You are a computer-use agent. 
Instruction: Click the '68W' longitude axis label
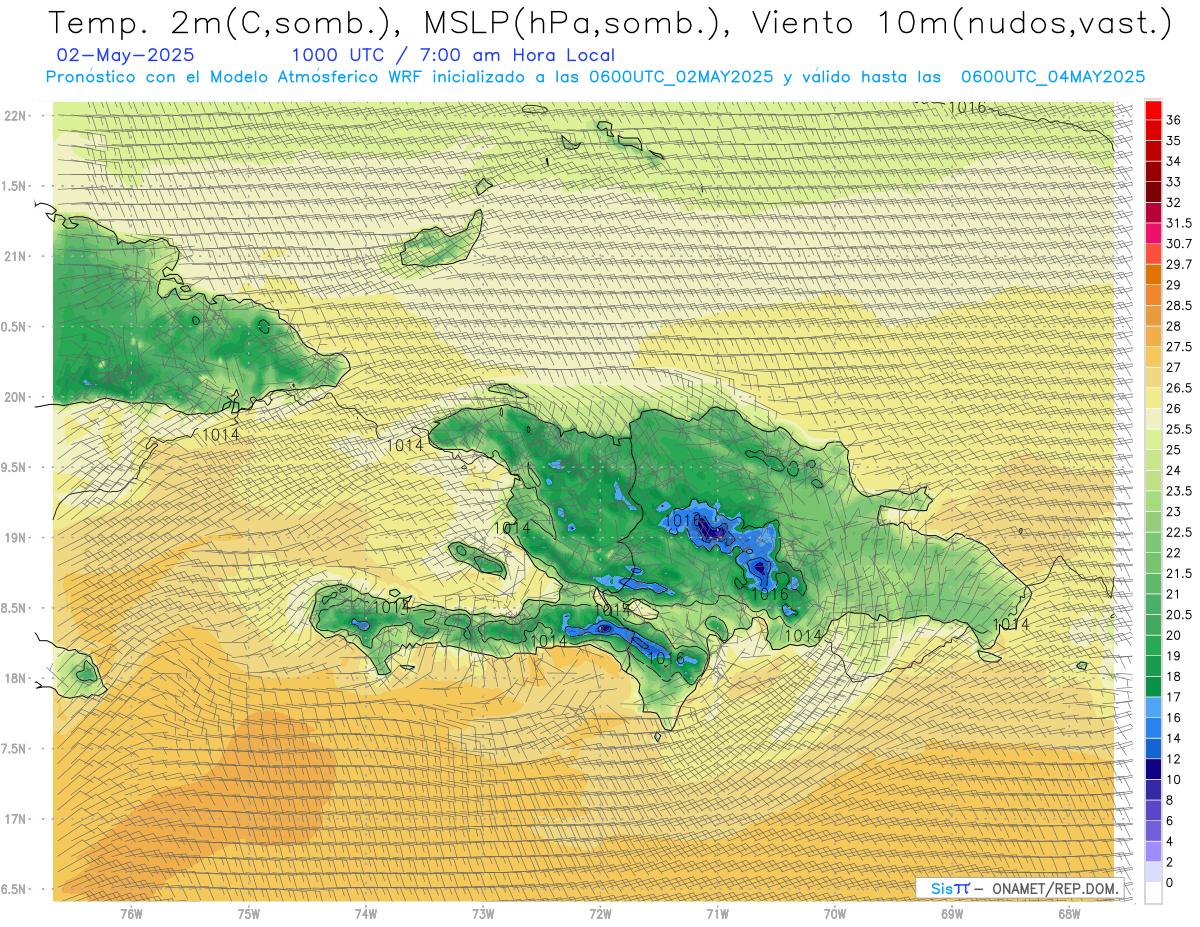pyautogui.click(x=1069, y=914)
